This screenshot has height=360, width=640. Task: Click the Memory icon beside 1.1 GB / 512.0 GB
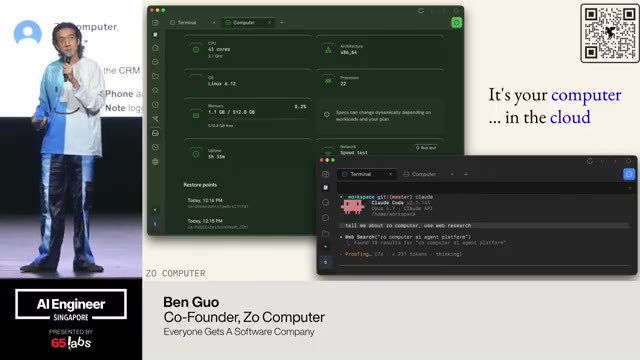click(196, 116)
